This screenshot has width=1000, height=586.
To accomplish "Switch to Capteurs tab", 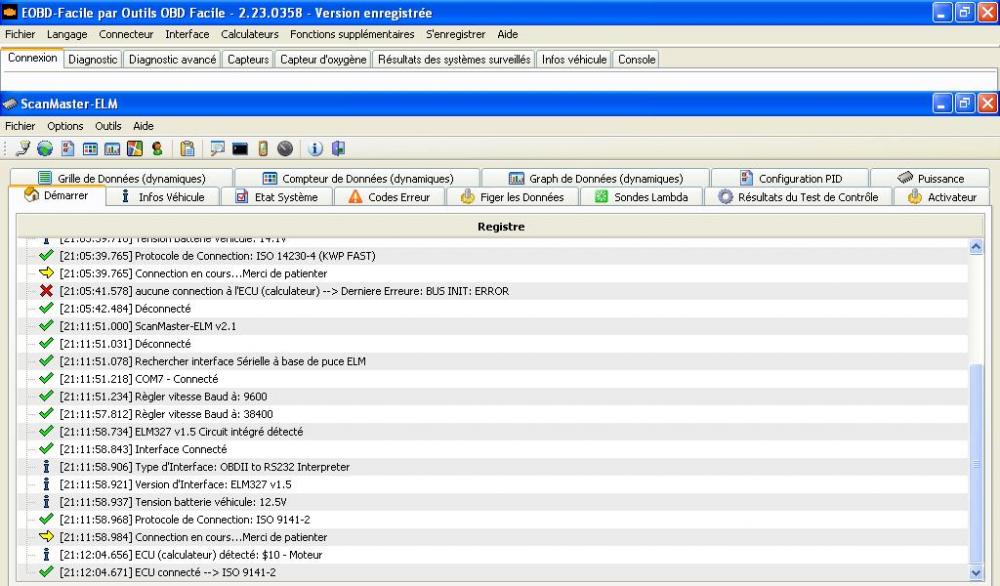I will pos(248,59).
